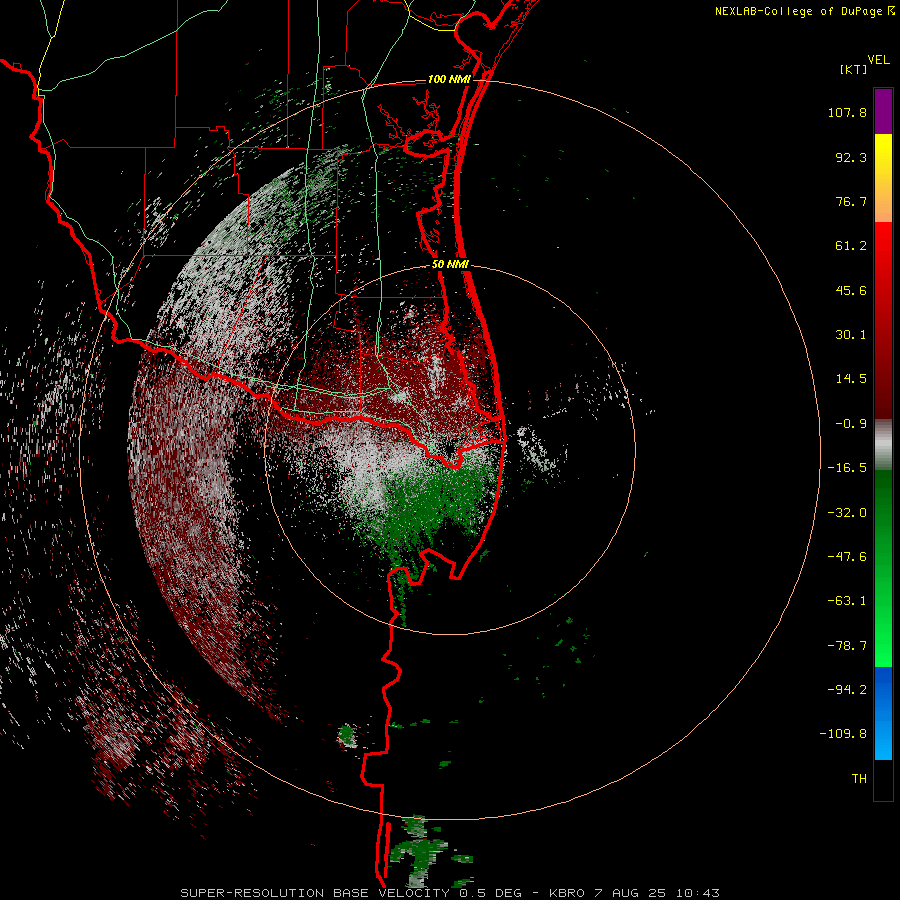The height and width of the screenshot is (900, 900).
Task: Click the 100 NMI range ring label
Action: pyautogui.click(x=449, y=79)
